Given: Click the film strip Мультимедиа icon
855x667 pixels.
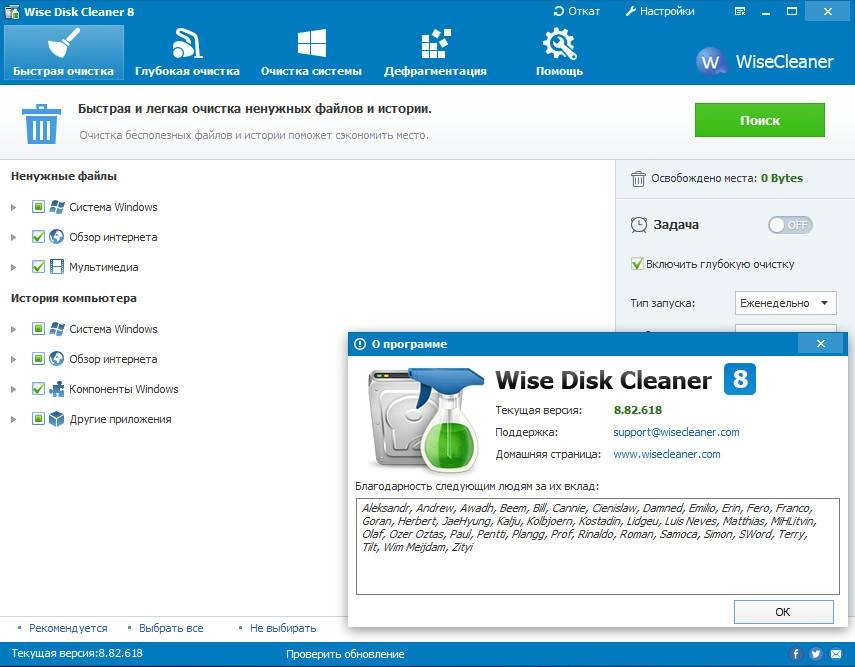Looking at the screenshot, I should click(x=57, y=267).
